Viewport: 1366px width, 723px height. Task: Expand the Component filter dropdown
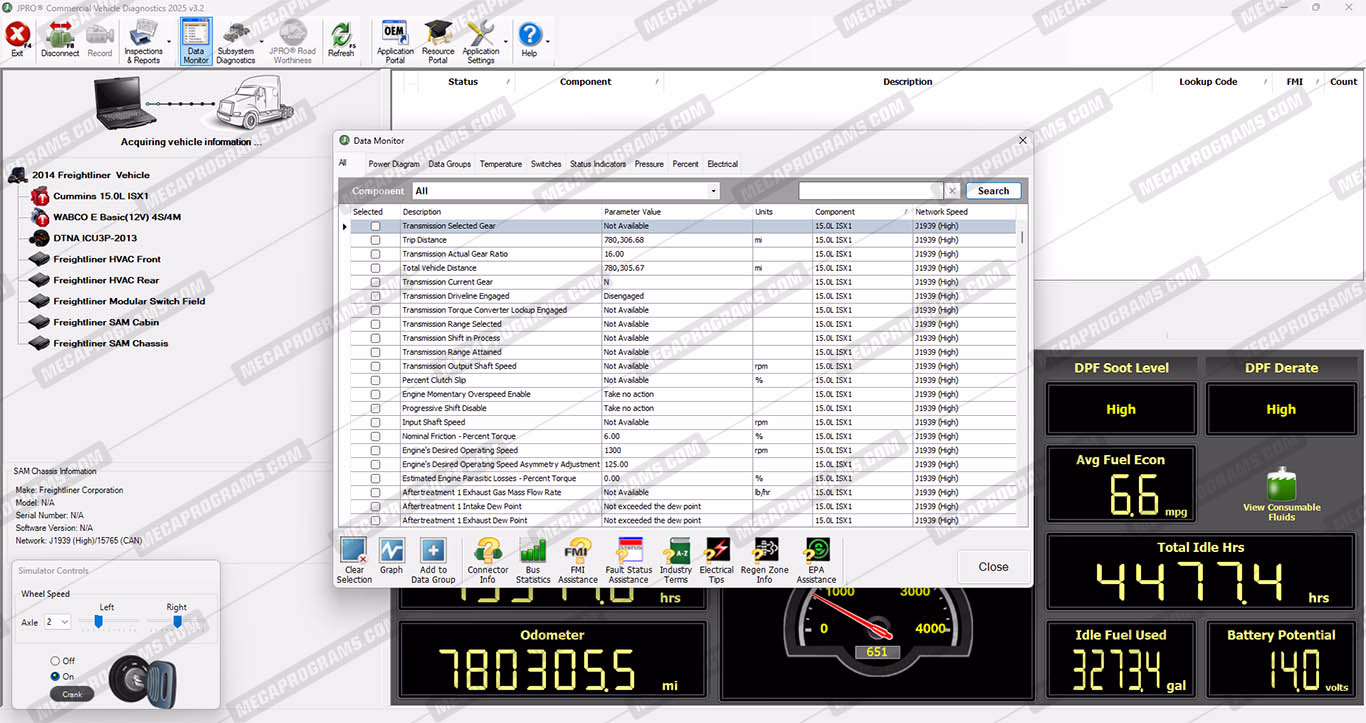(713, 191)
